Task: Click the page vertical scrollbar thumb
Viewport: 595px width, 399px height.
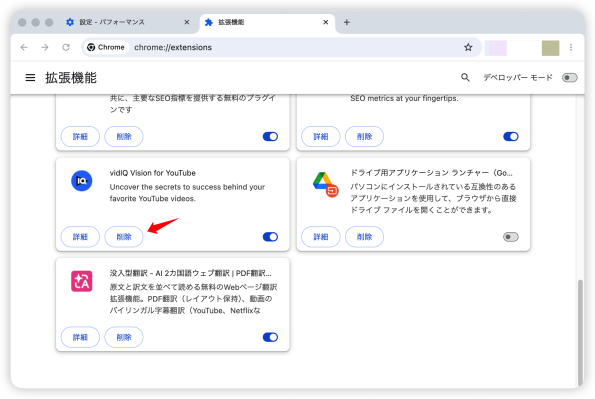Action: point(580,333)
